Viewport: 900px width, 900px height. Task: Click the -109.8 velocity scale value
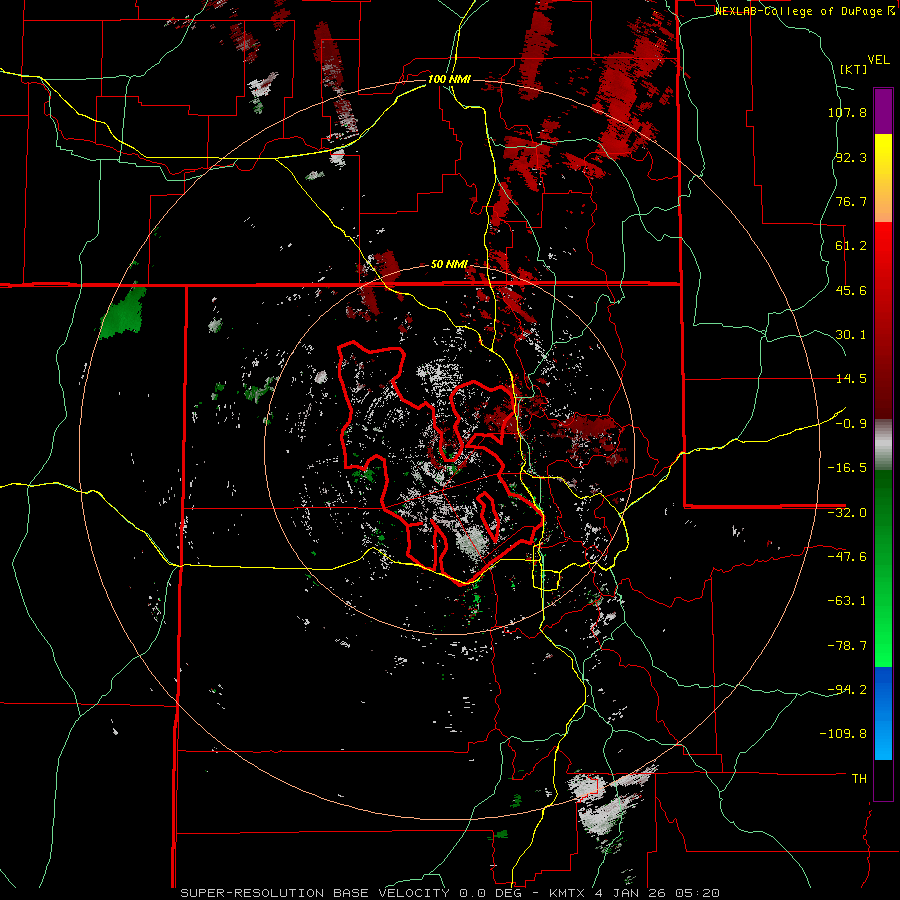click(x=843, y=734)
